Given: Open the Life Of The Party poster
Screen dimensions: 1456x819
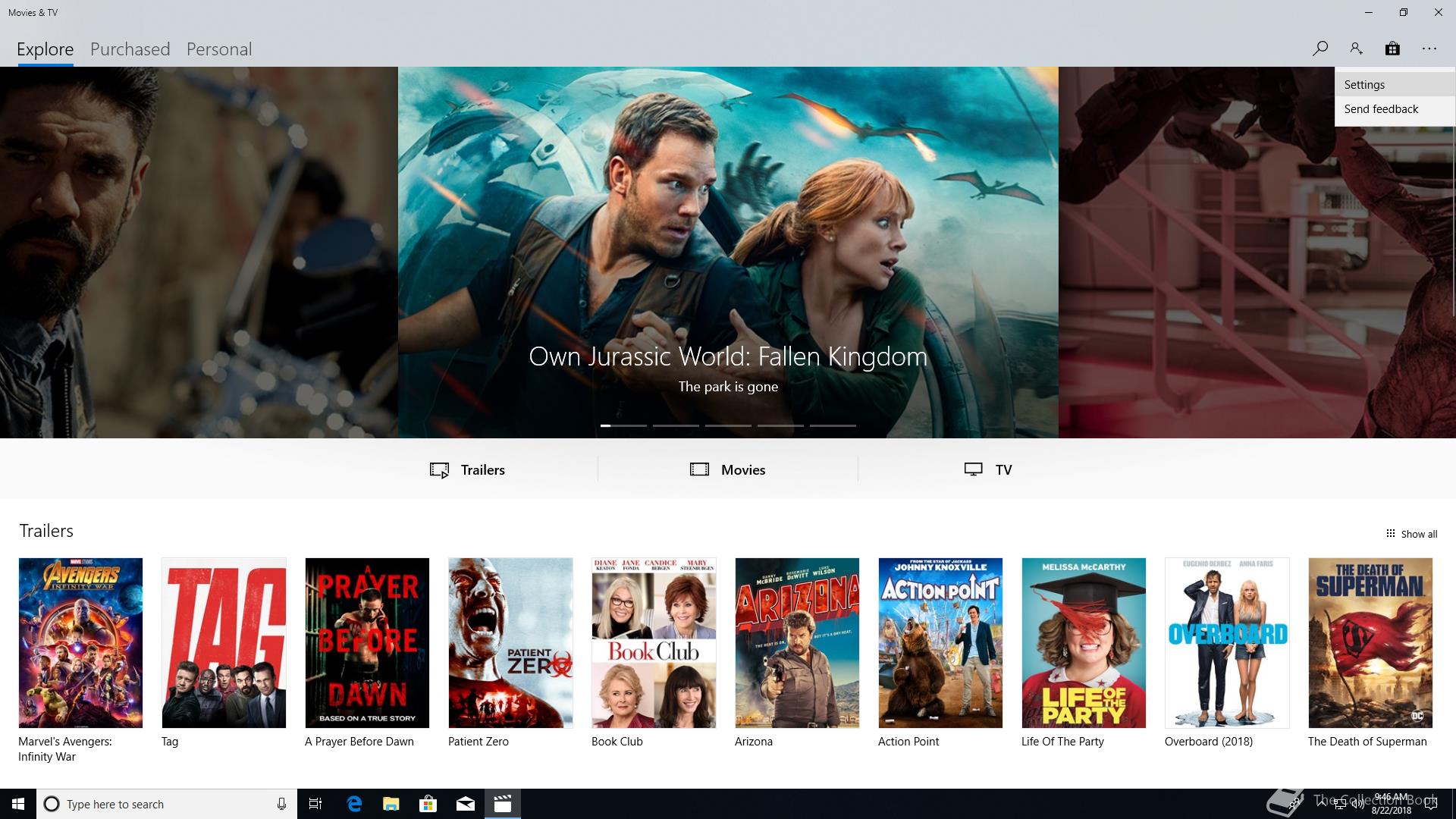Looking at the screenshot, I should point(1084,643).
